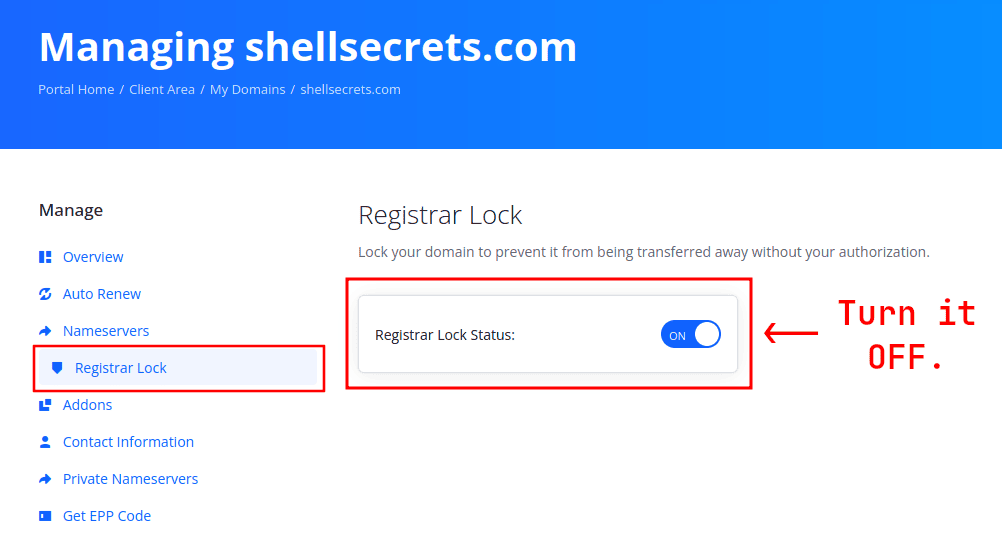Select Auto Renew in Manage menu
1002x554 pixels.
pyautogui.click(x=102, y=294)
